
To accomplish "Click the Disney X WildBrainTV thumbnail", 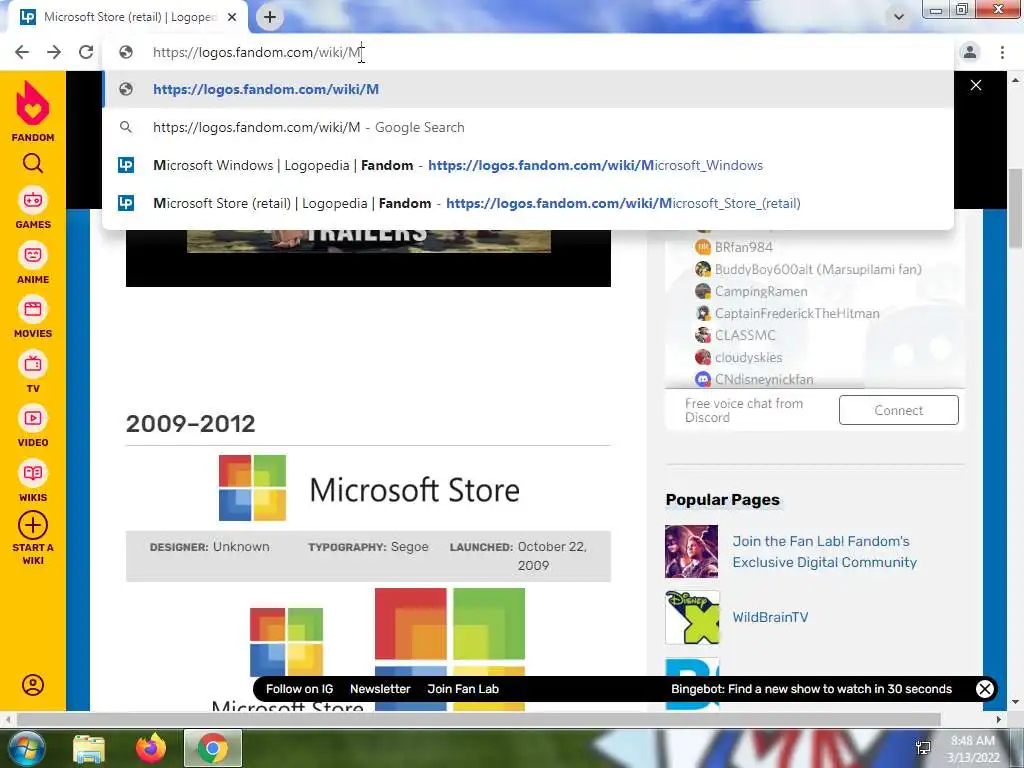I will 692,617.
